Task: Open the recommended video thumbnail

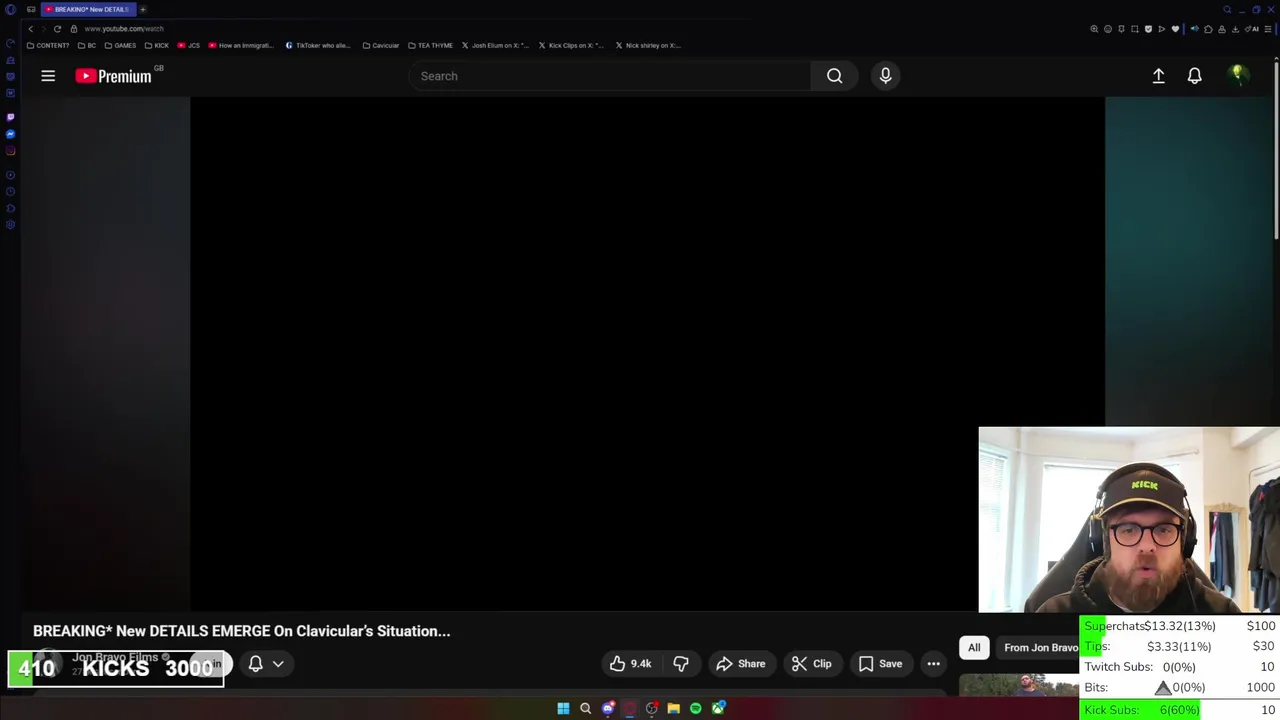Action: coord(1019,685)
